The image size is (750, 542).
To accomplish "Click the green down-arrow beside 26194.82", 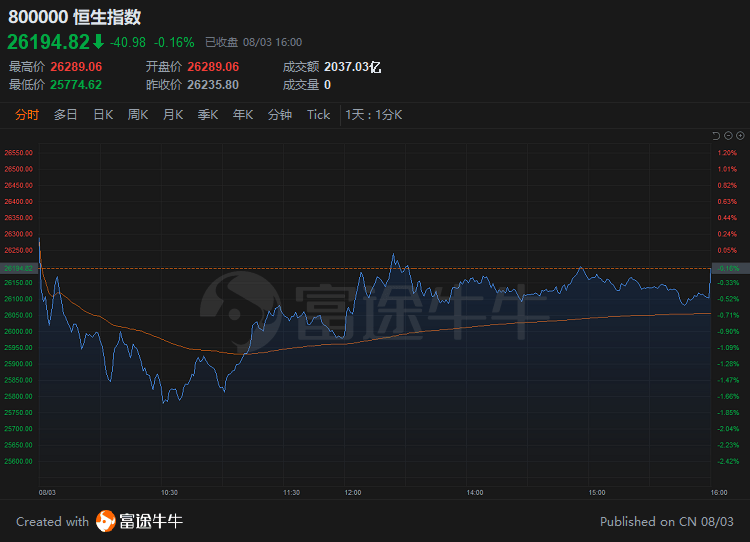I will click(99, 42).
